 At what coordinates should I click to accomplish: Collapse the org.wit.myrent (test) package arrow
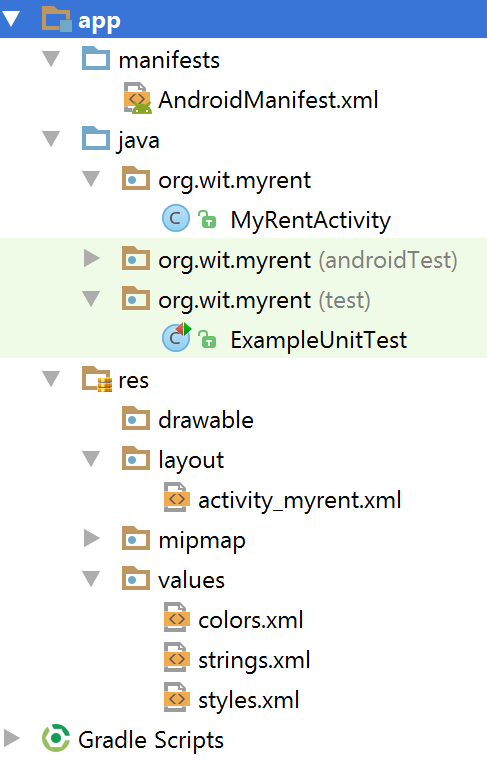pyautogui.click(x=91, y=299)
